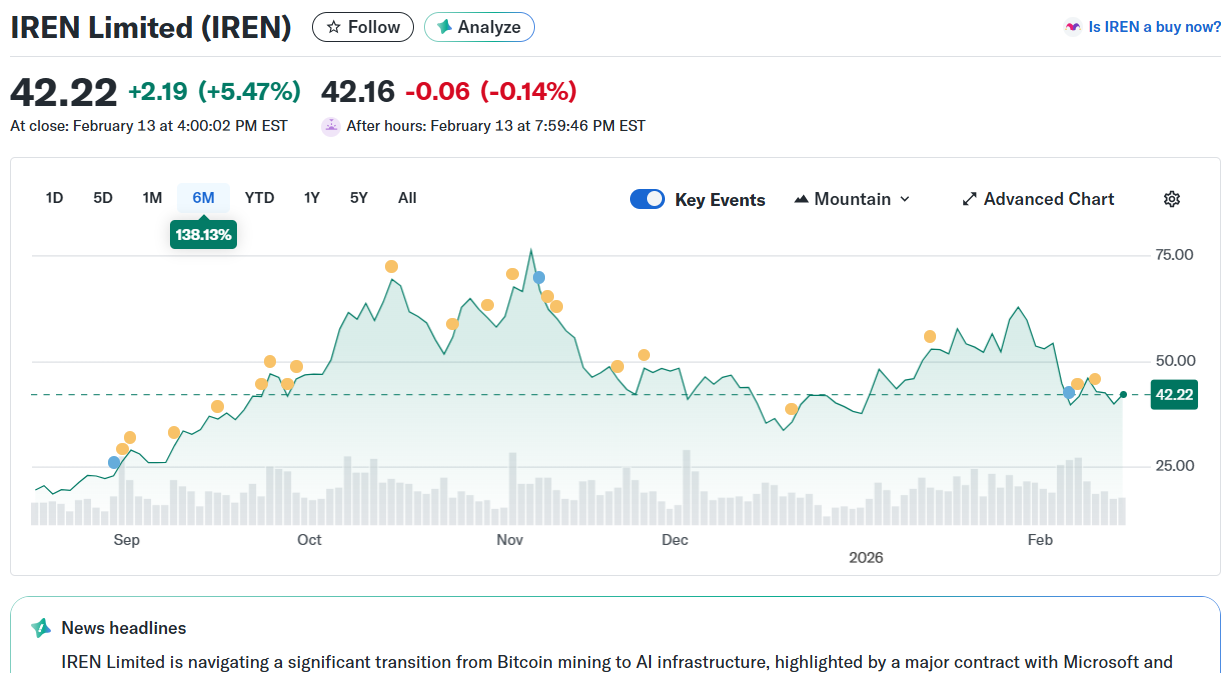This screenshot has height=673, width=1230.
Task: Click the News headlines sparkle icon
Action: [x=41, y=628]
